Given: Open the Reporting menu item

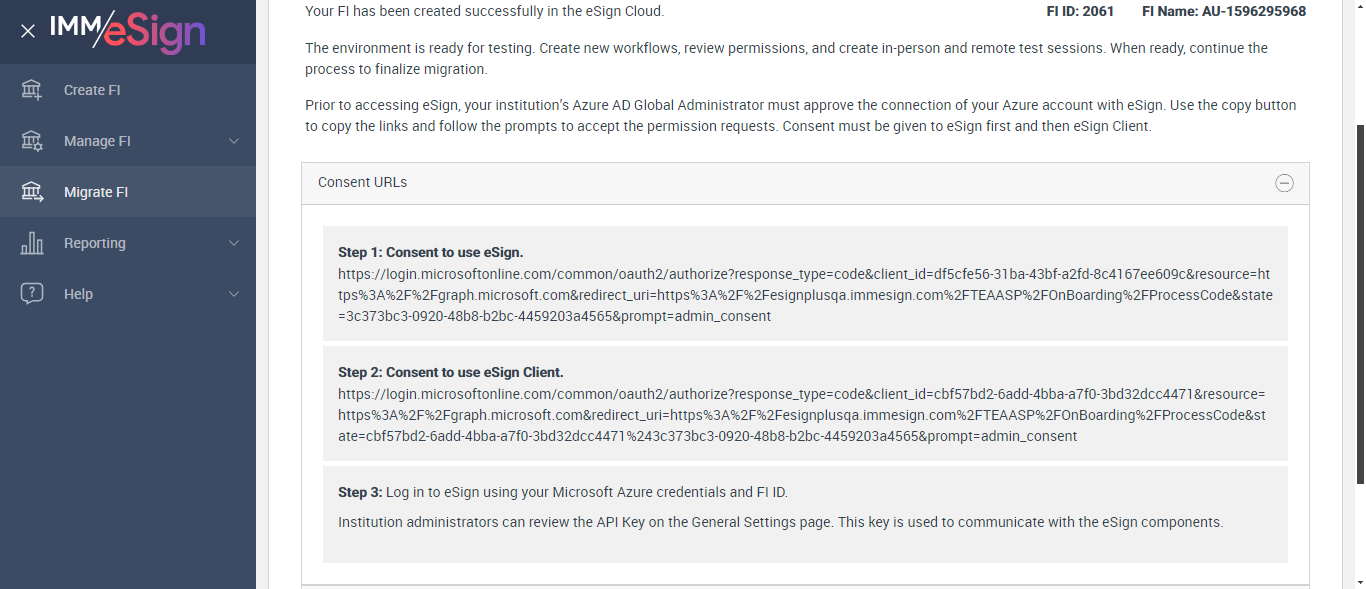Looking at the screenshot, I should click(95, 243).
